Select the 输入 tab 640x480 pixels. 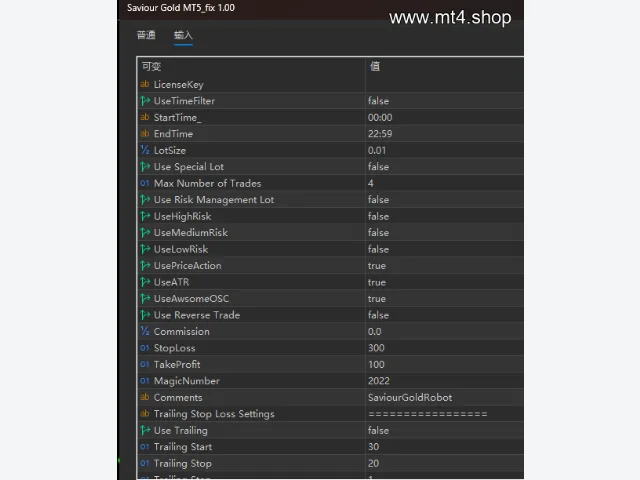tap(183, 35)
